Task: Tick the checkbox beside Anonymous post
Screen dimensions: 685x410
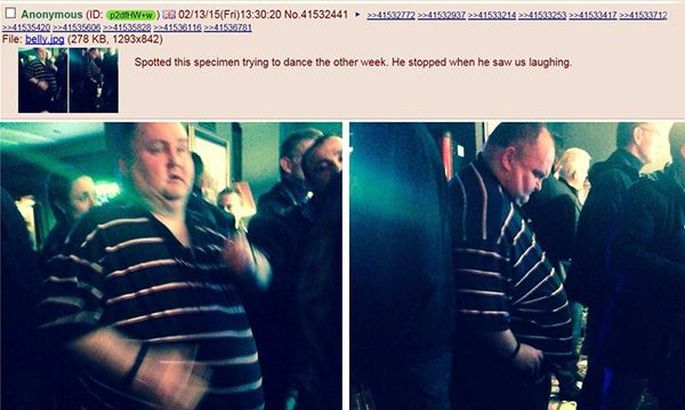Action: (x=10, y=13)
